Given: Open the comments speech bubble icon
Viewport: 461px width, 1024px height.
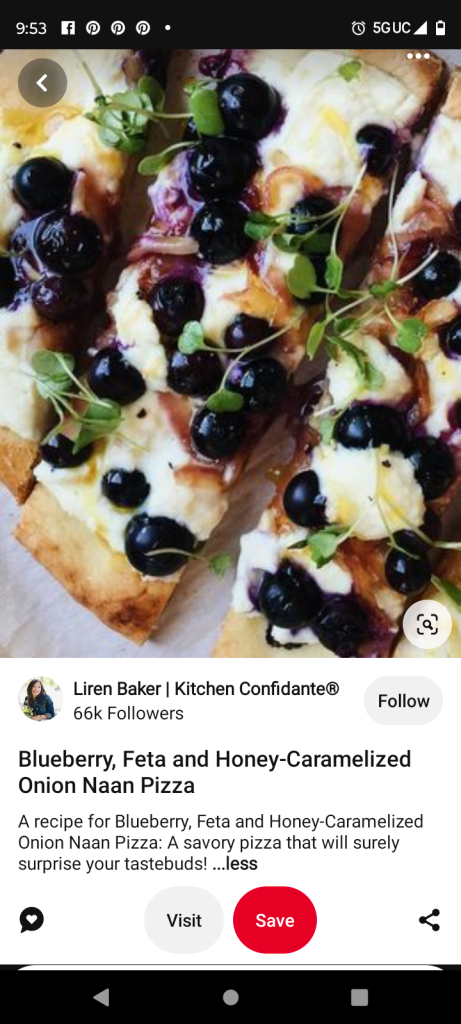Looking at the screenshot, I should click(31, 920).
